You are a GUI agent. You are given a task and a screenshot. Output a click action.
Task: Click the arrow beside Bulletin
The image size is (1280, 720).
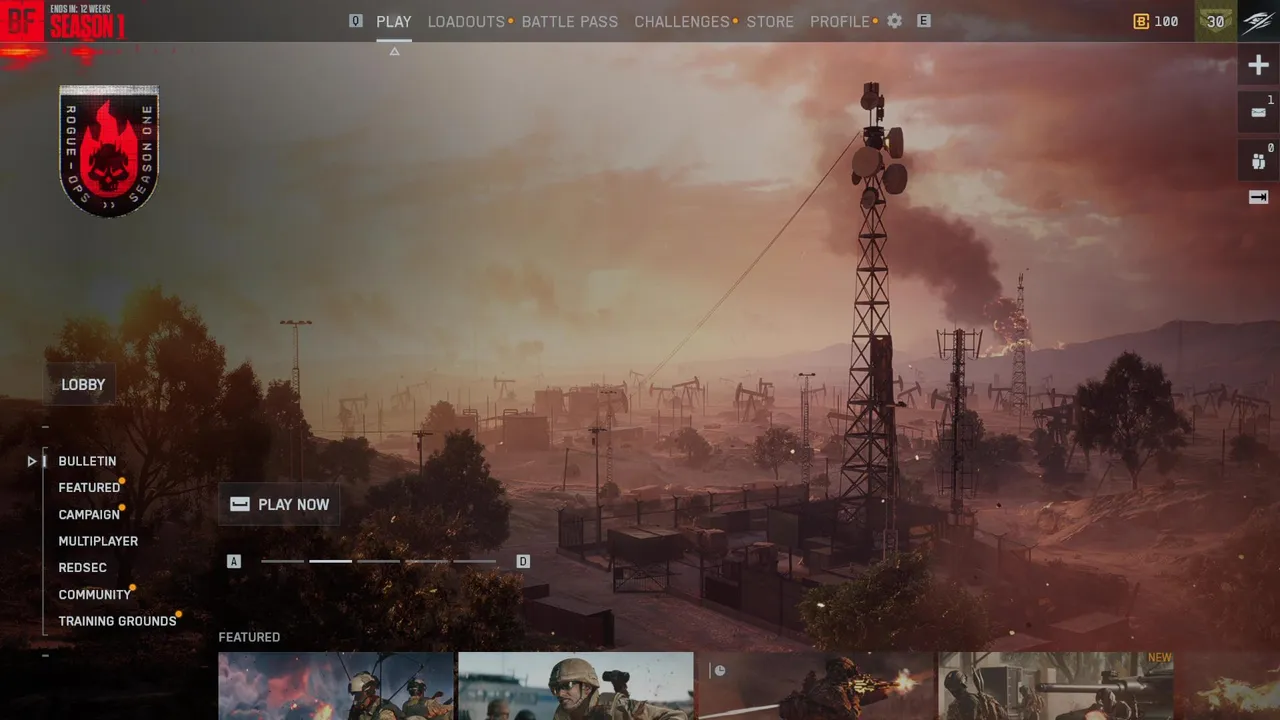[32, 461]
